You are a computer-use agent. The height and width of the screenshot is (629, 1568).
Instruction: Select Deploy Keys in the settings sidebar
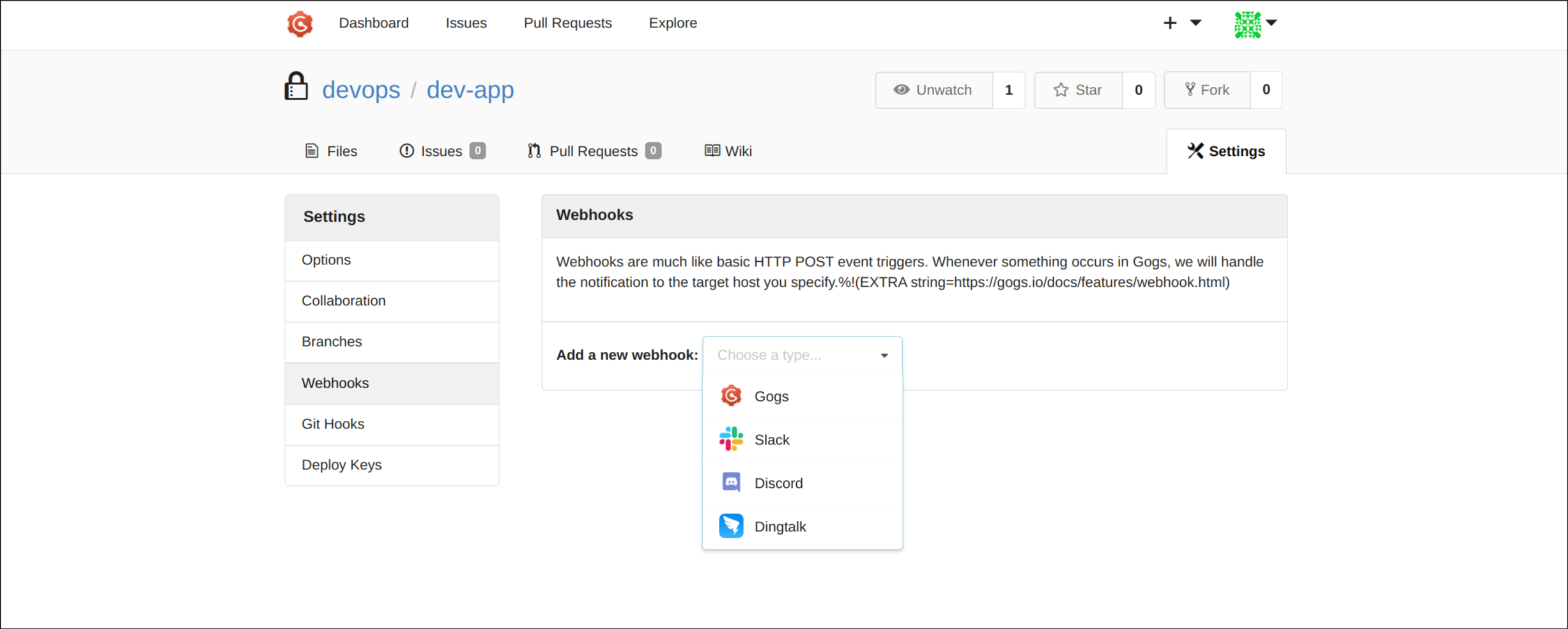pyautogui.click(x=392, y=466)
